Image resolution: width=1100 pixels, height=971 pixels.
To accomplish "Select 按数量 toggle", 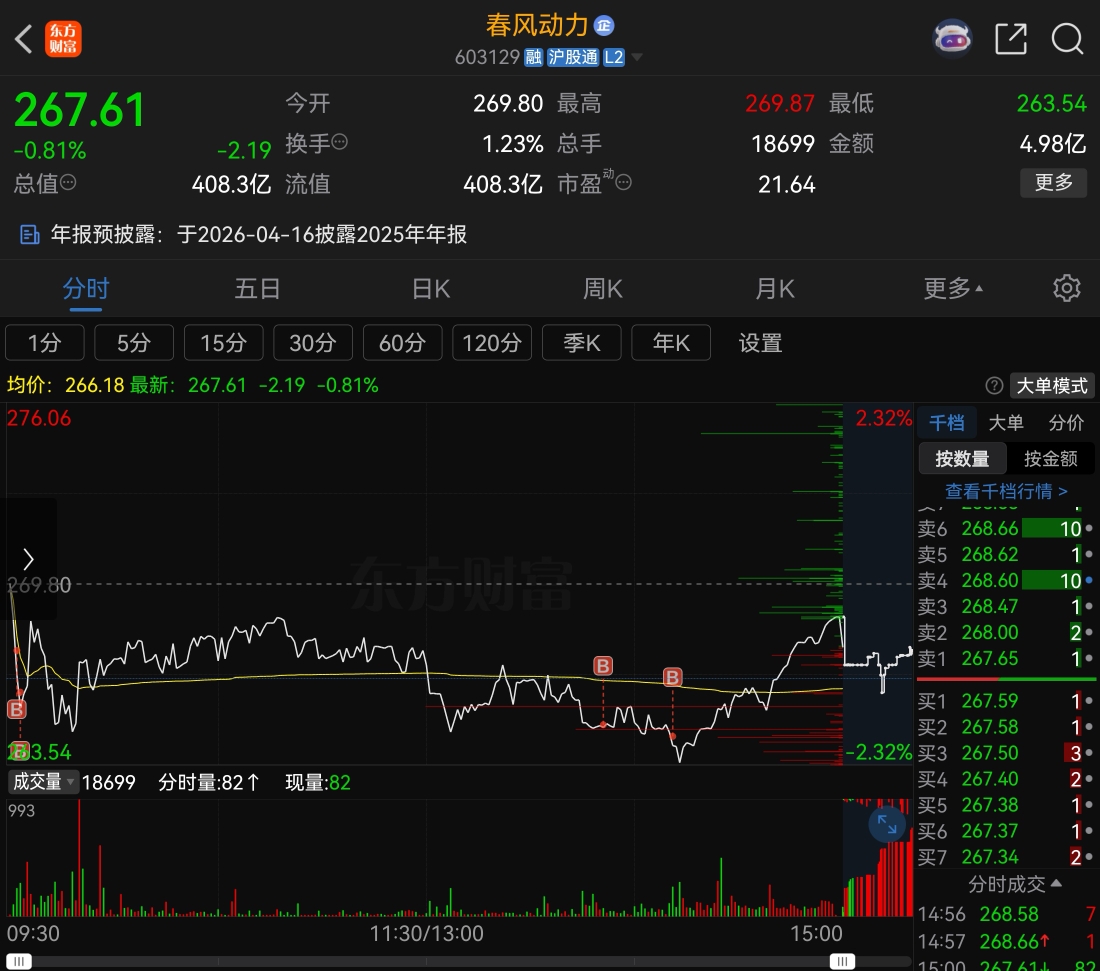I will (962, 458).
